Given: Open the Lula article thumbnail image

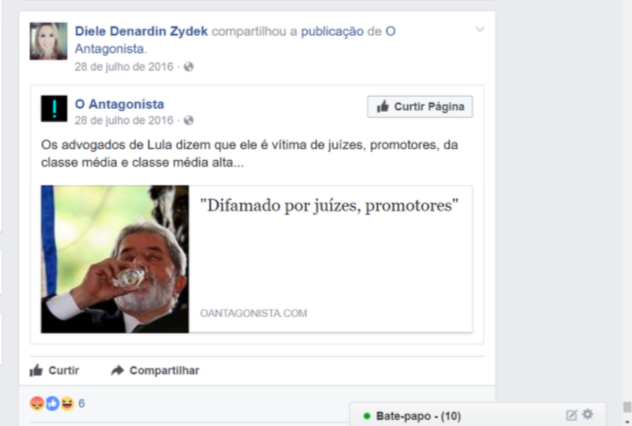Looking at the screenshot, I should [115, 259].
